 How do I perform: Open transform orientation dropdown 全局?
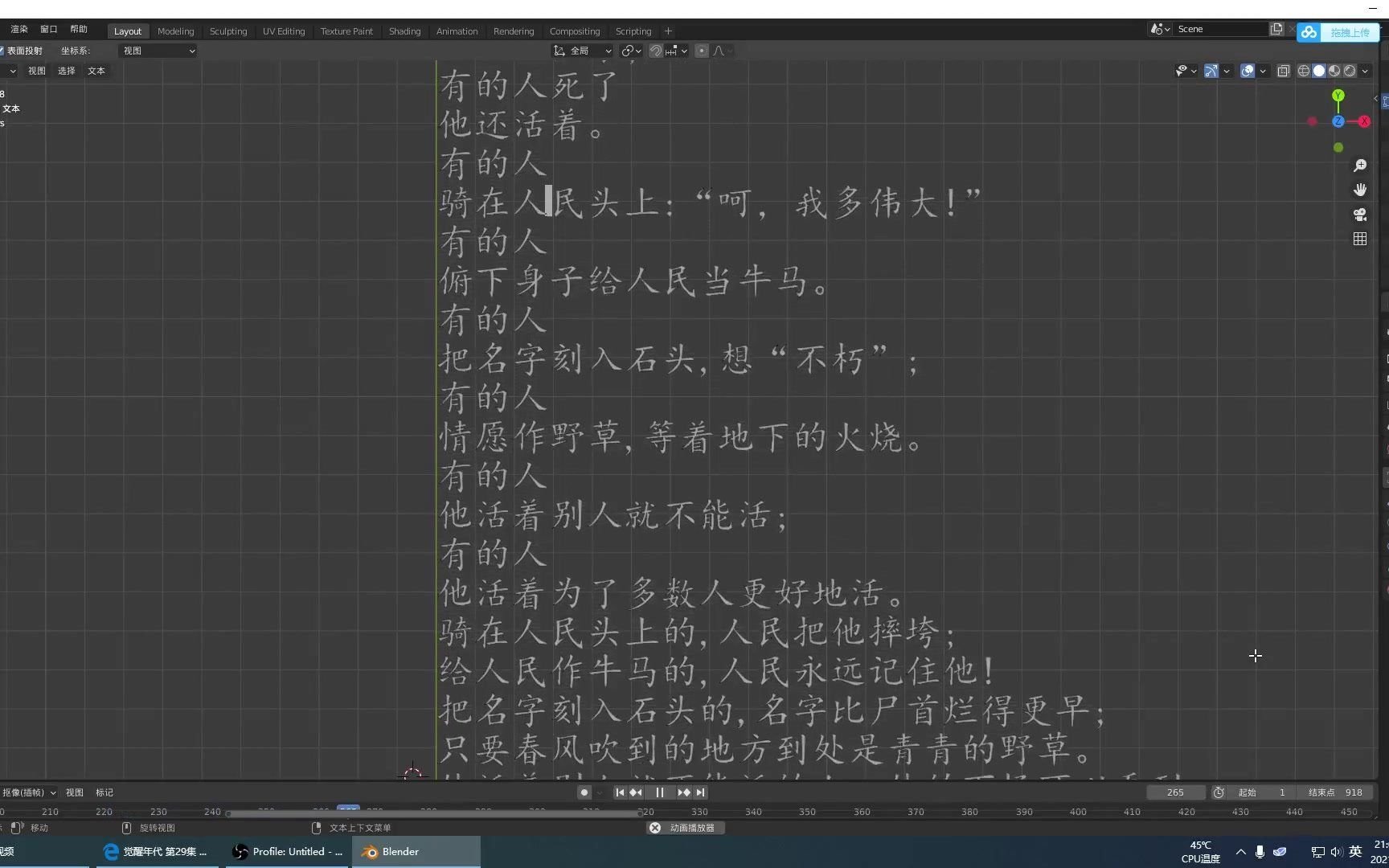[583, 51]
